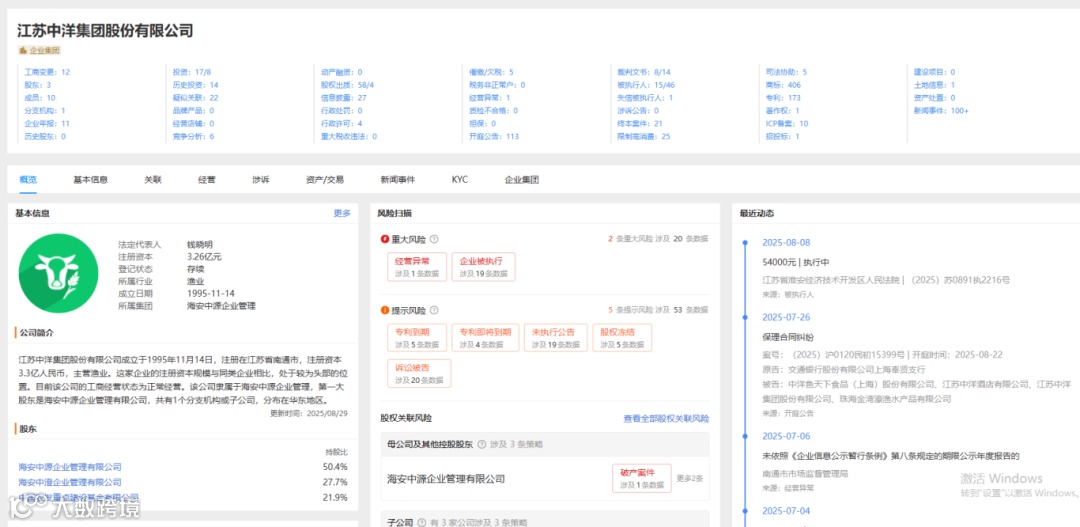1080x527 pixels.
Task: Open the 涉诉 tab
Action: click(x=261, y=179)
